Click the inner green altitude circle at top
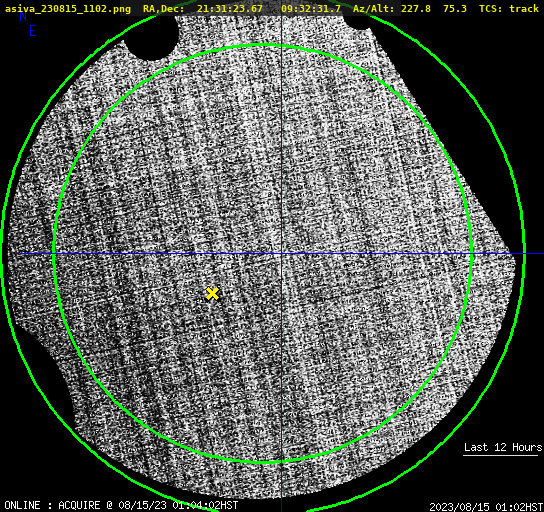 coord(263,45)
